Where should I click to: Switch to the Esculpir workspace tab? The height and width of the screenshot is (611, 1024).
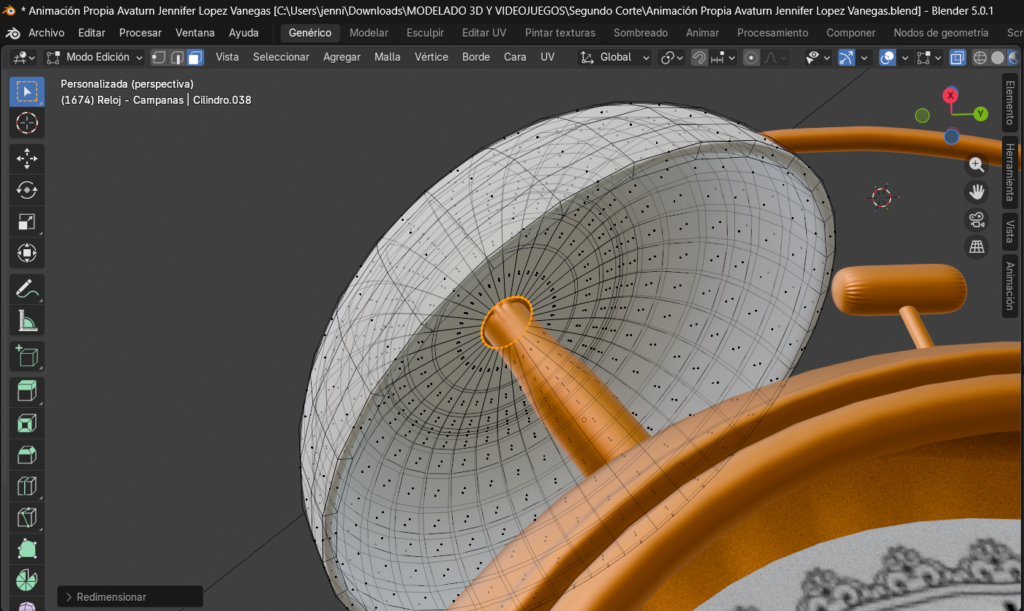click(x=425, y=33)
